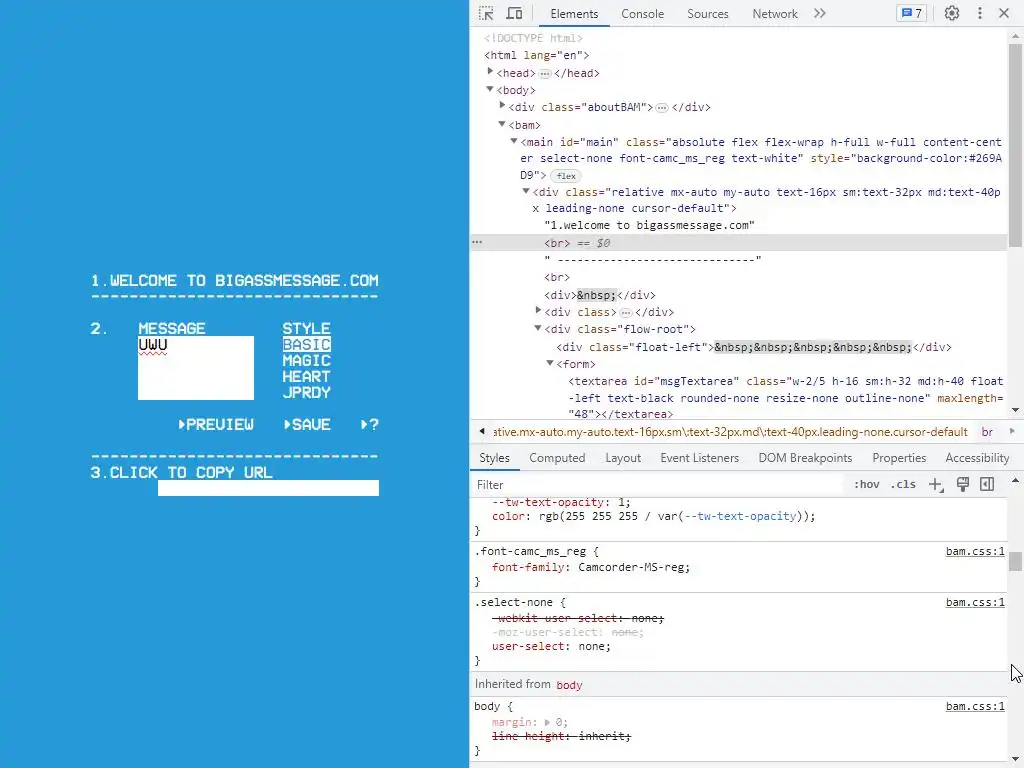Viewport: 1024px width, 768px height.
Task: Toggle the device toolbar icon
Action: pos(515,13)
